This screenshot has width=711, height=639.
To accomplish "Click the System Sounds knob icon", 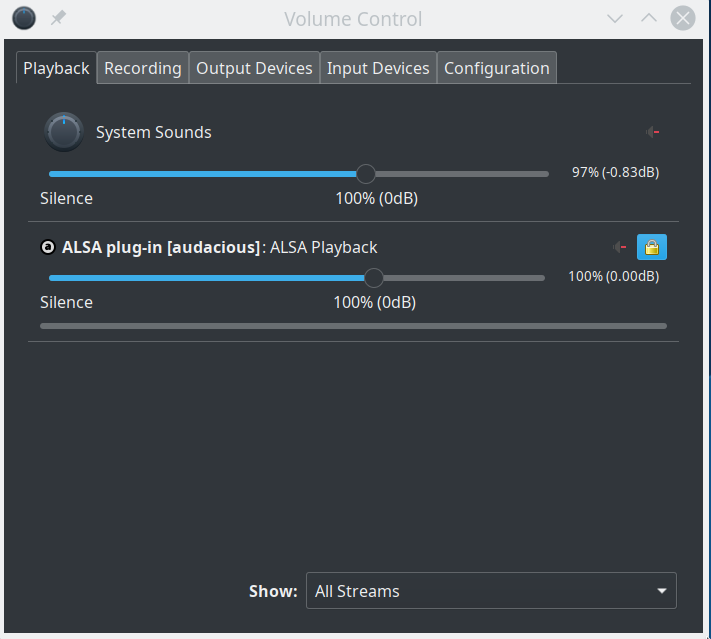I will point(63,132).
